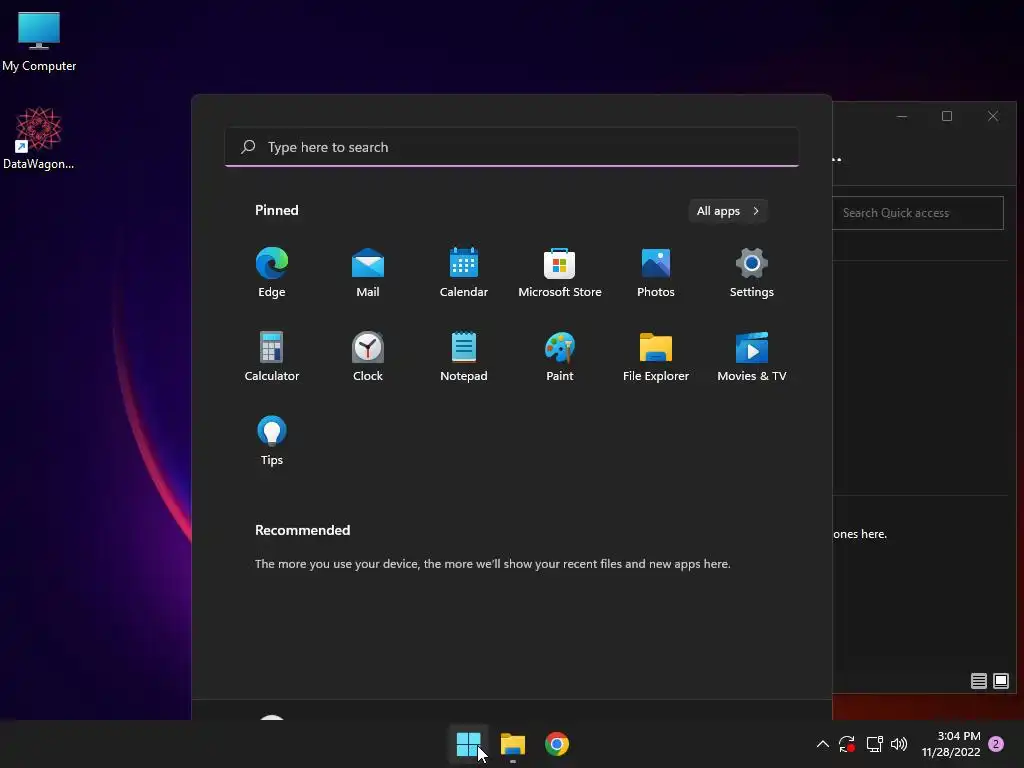Open File Explorer from the taskbar
The width and height of the screenshot is (1024, 768).
pyautogui.click(x=513, y=744)
